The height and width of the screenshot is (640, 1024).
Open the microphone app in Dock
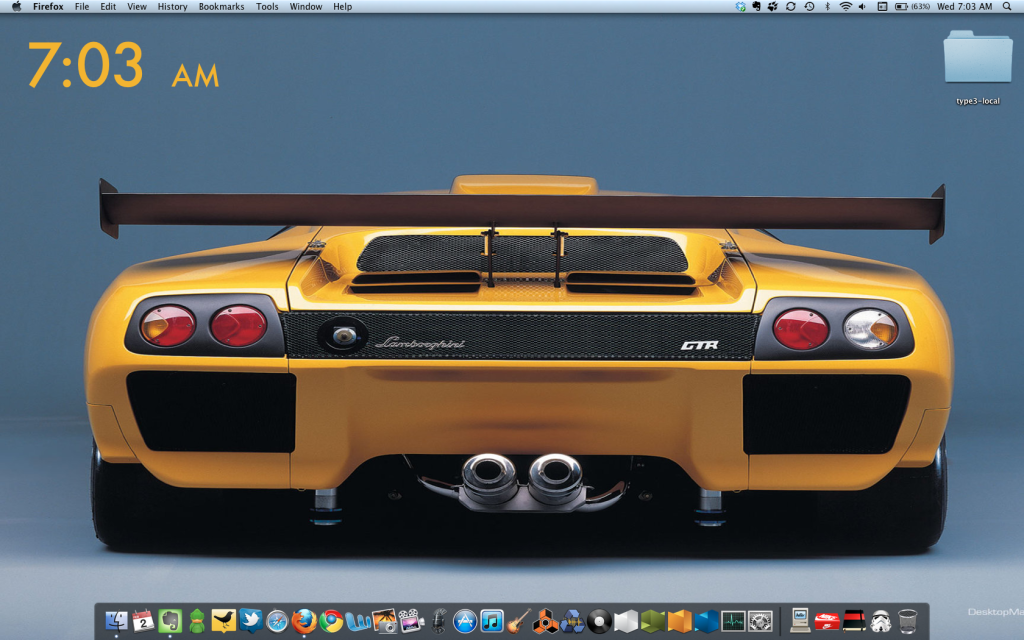click(439, 620)
